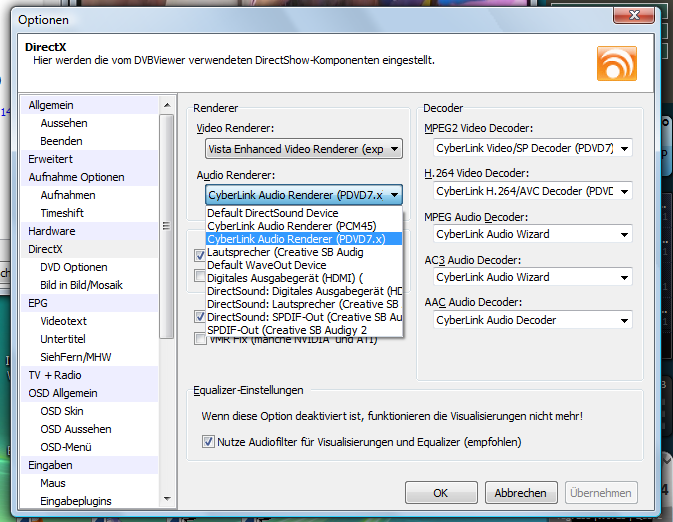The height and width of the screenshot is (522, 673).
Task: Open DVD Optionen page
Action: pyautogui.click(x=90, y=267)
